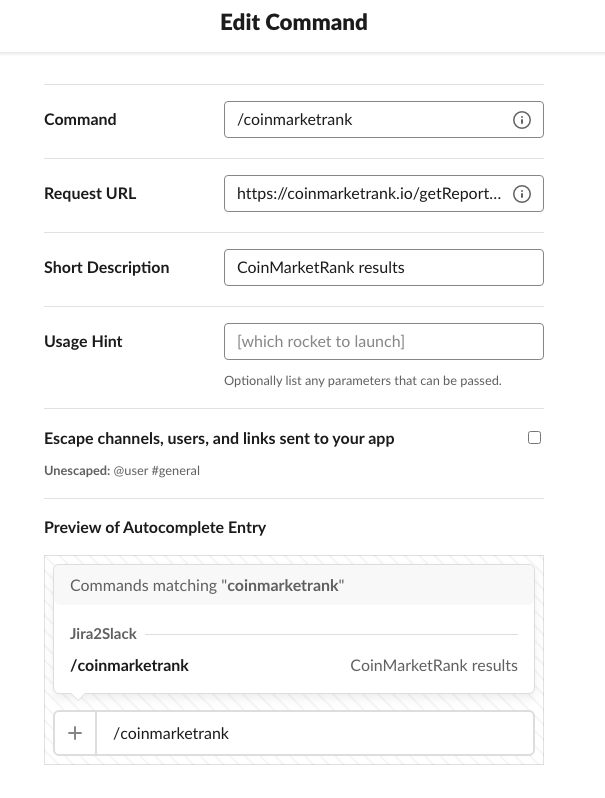Click the plus icon in autocomplete preview

(x=75, y=733)
